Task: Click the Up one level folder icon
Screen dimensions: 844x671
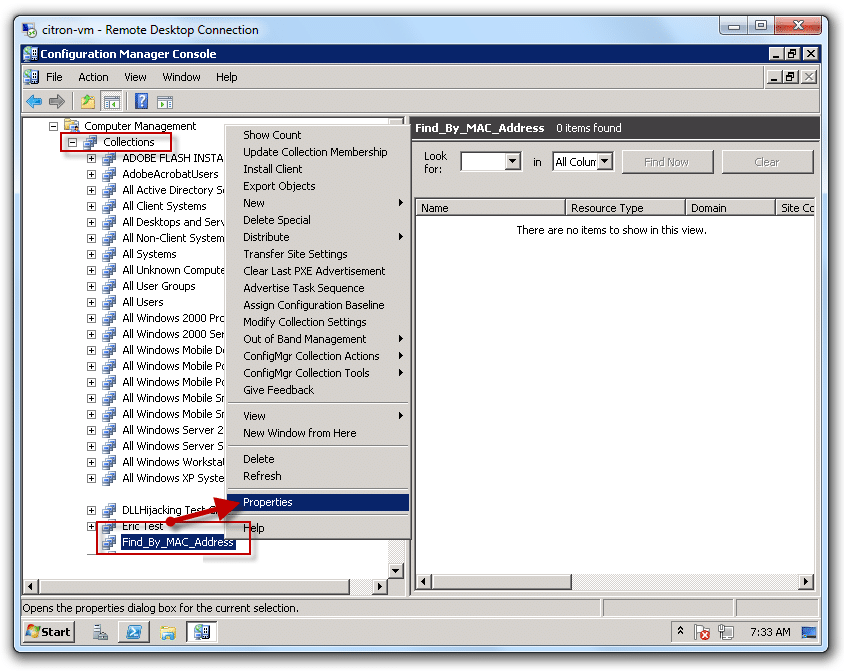Action: [88, 101]
